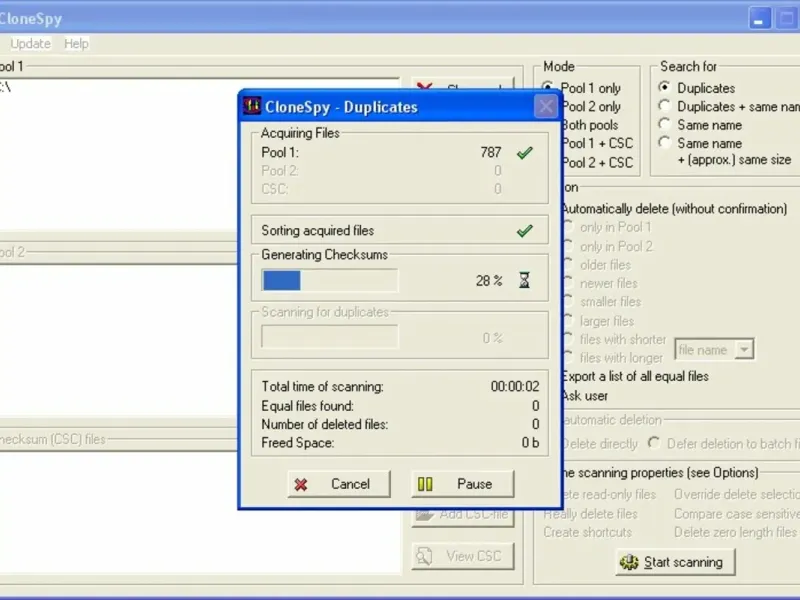Image resolution: width=800 pixels, height=600 pixels.
Task: Select delete only in Pool 2
Action: click(x=608, y=246)
